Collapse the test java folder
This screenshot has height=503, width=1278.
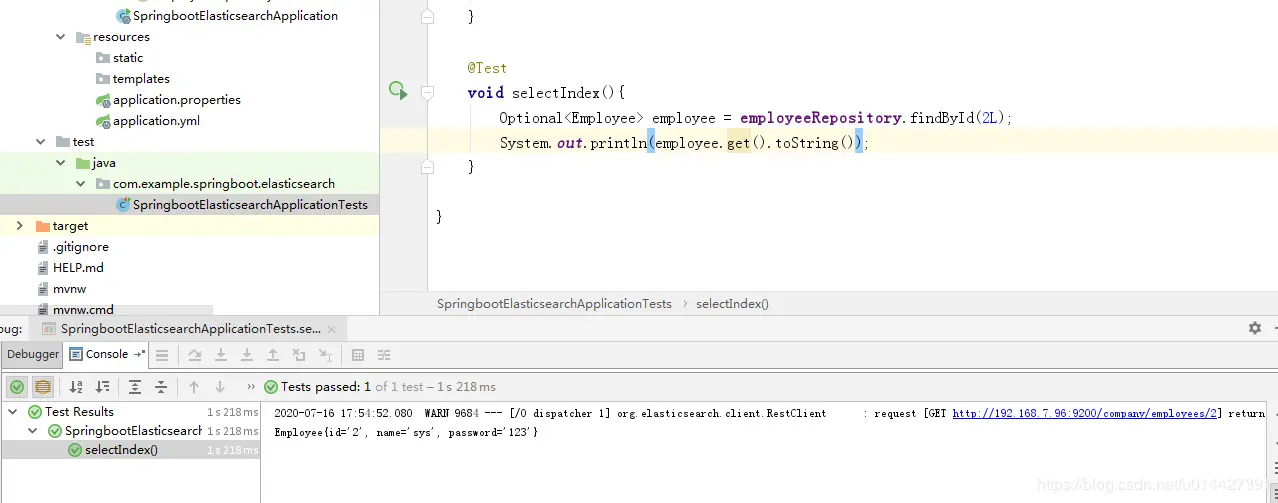[61, 163]
